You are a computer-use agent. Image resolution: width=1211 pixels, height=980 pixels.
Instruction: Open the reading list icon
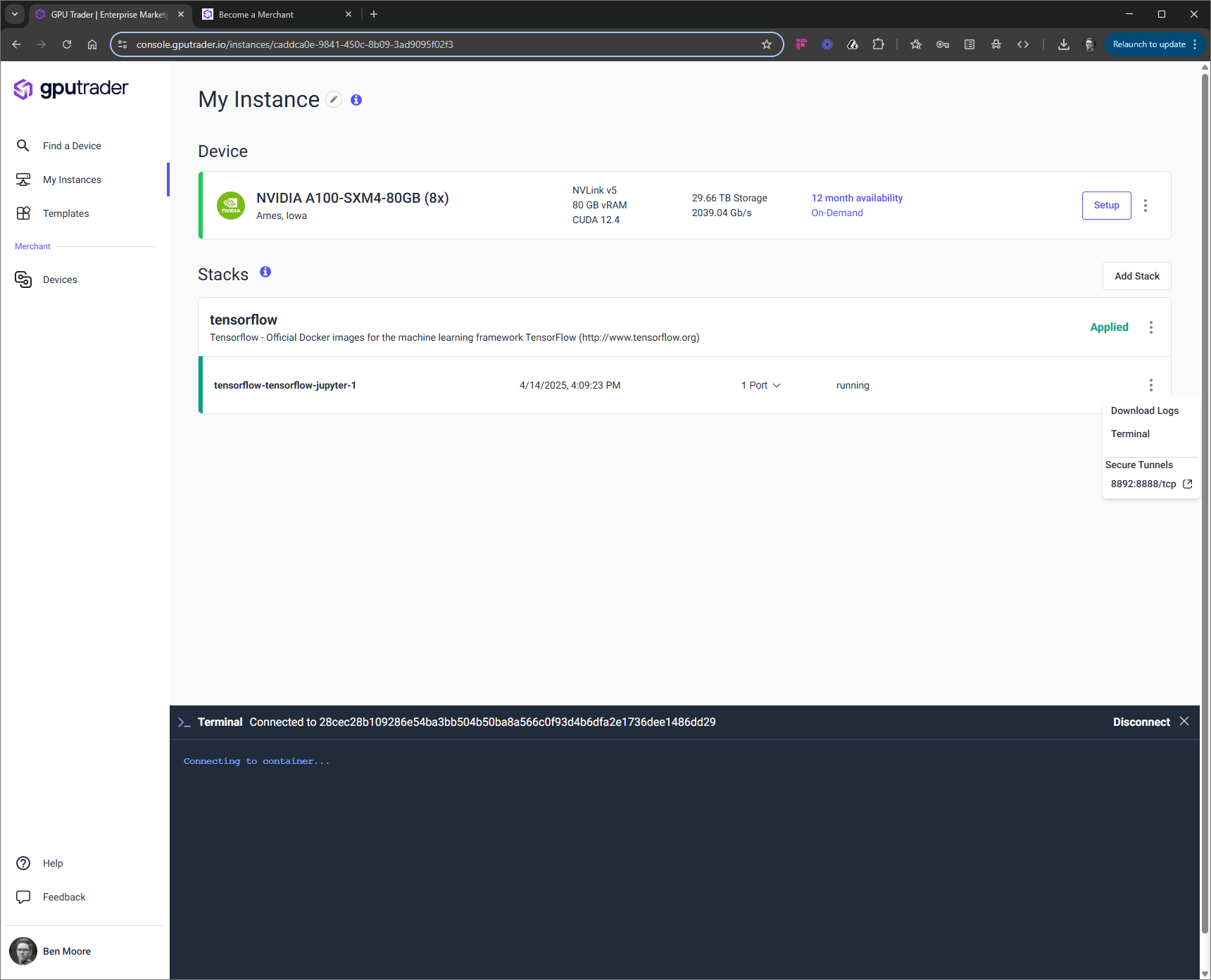[x=970, y=44]
